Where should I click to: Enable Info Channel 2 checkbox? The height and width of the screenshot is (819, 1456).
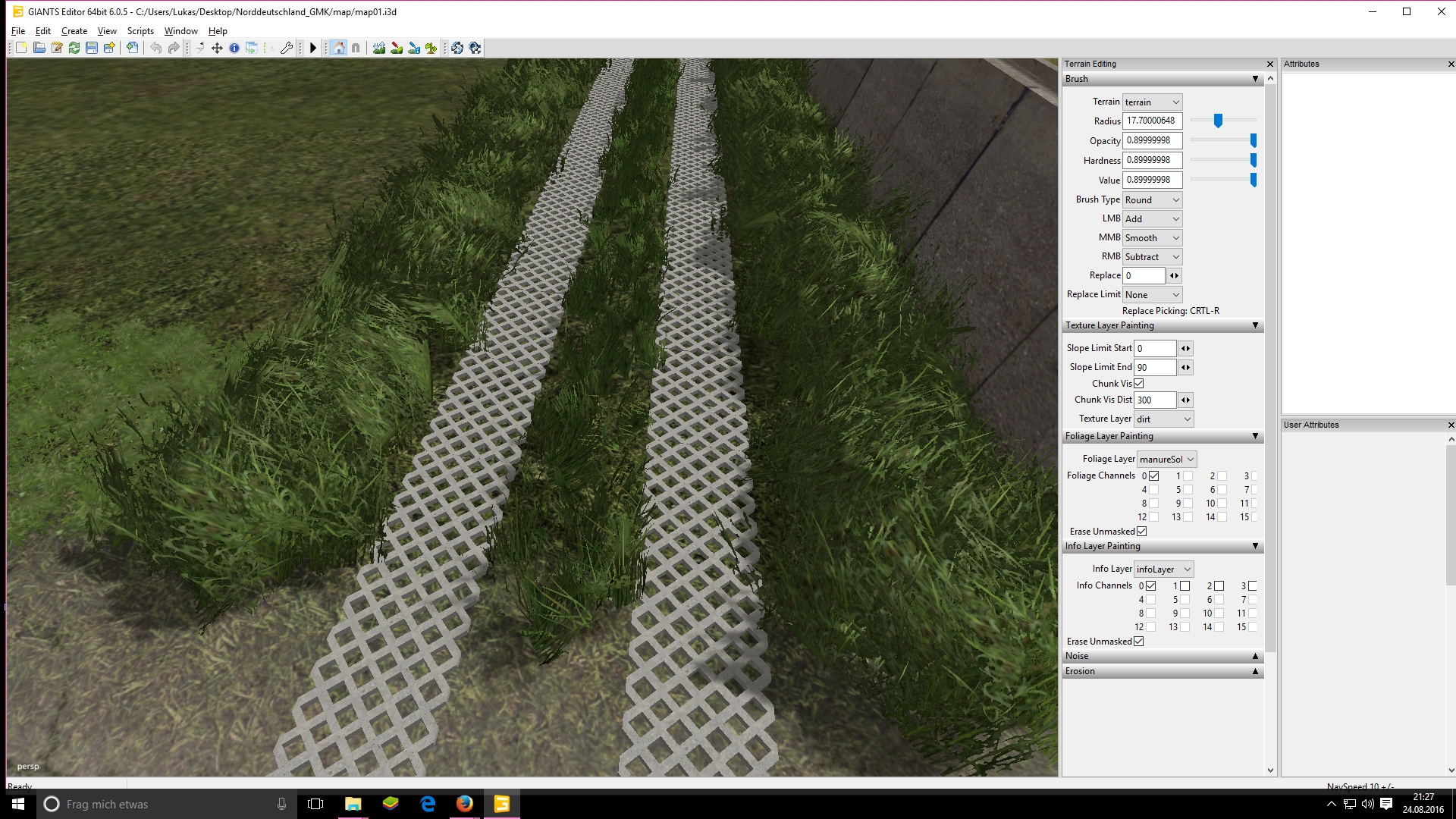(x=1219, y=586)
